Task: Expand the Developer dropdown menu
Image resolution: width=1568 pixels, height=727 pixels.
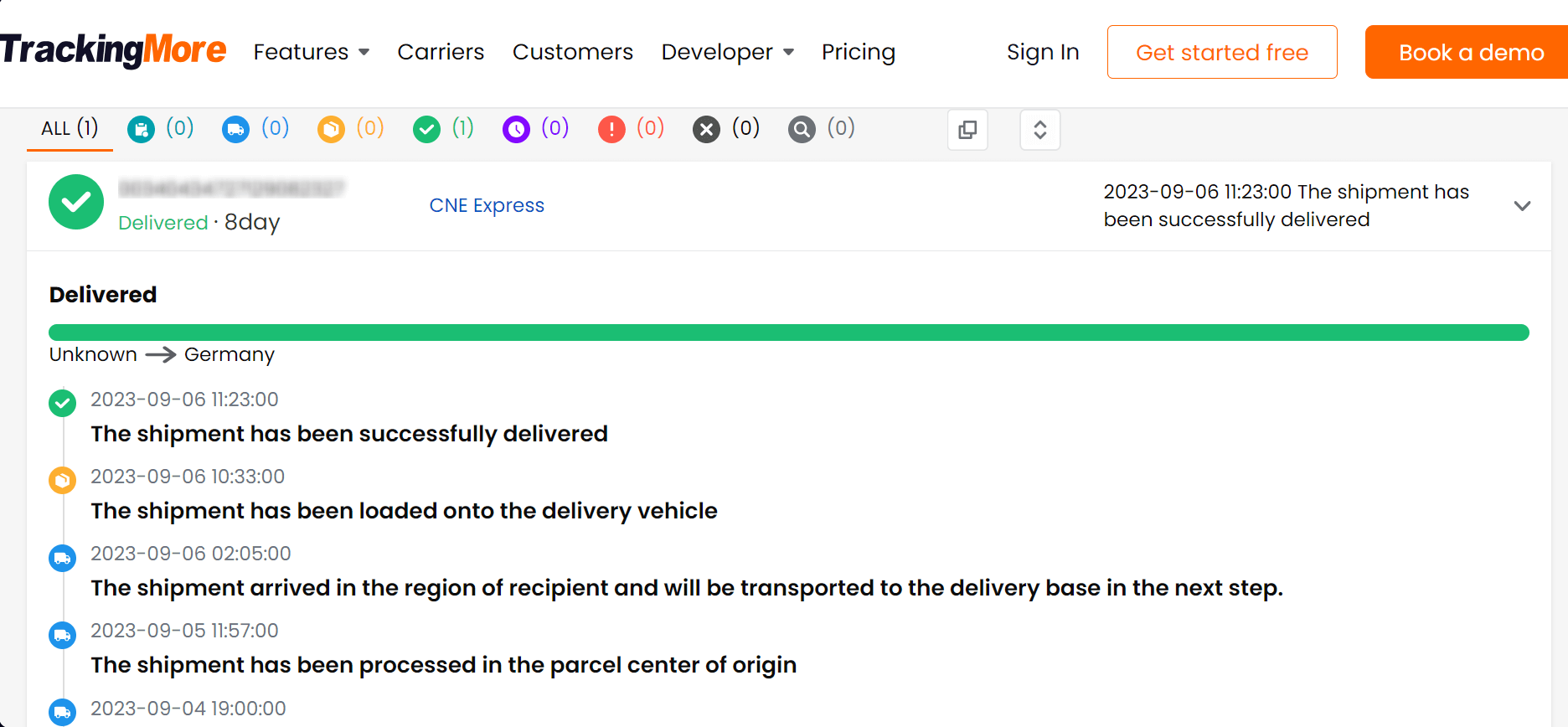Action: pos(727,52)
